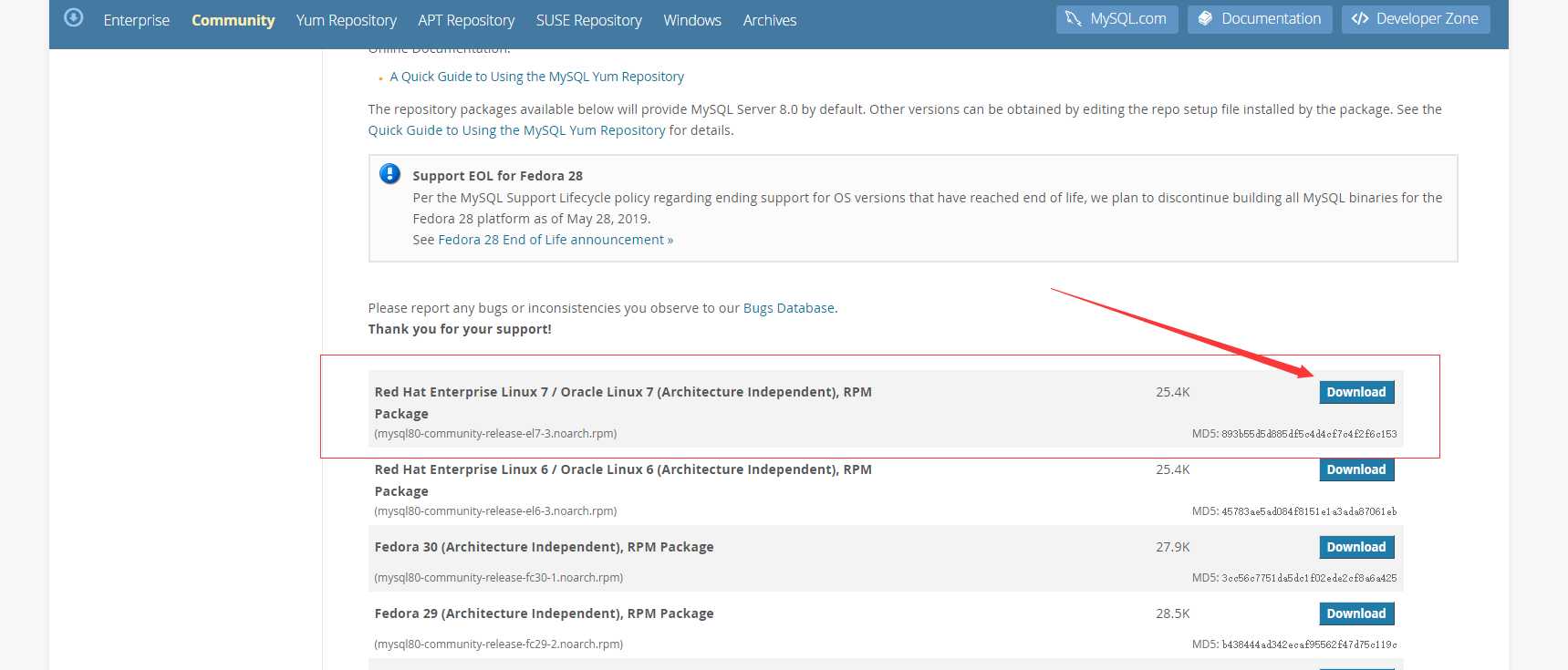This screenshot has width=1568, height=670.
Task: Visit the Bugs Database link
Action: [789, 308]
